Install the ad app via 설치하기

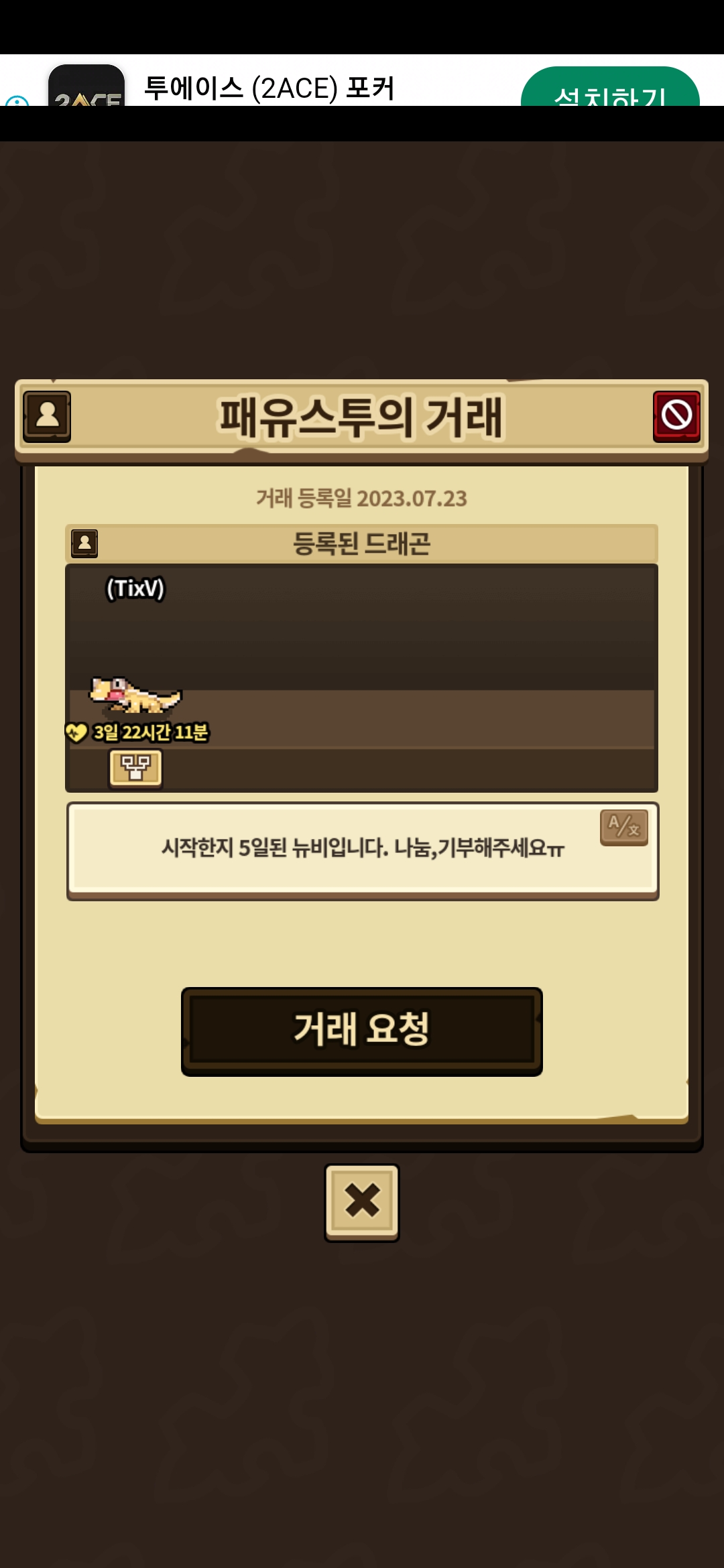pos(610,86)
